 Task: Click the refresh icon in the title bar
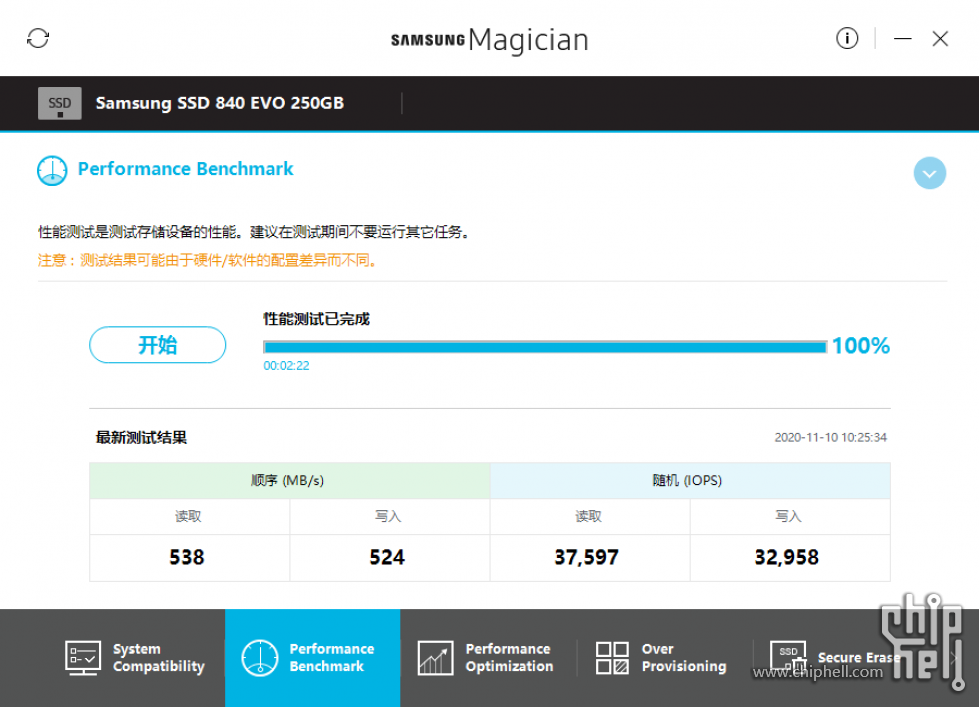38,38
